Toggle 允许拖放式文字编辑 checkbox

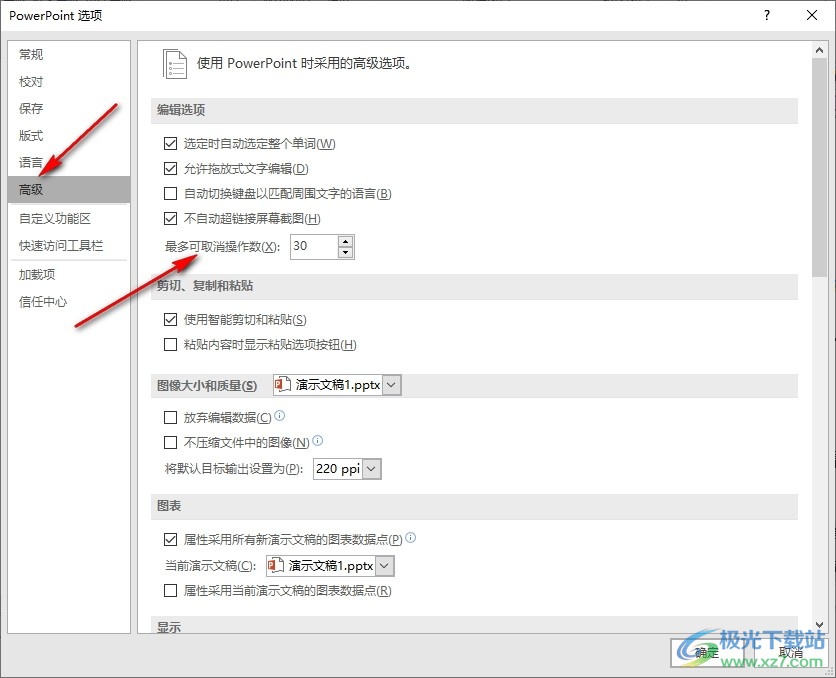click(171, 168)
